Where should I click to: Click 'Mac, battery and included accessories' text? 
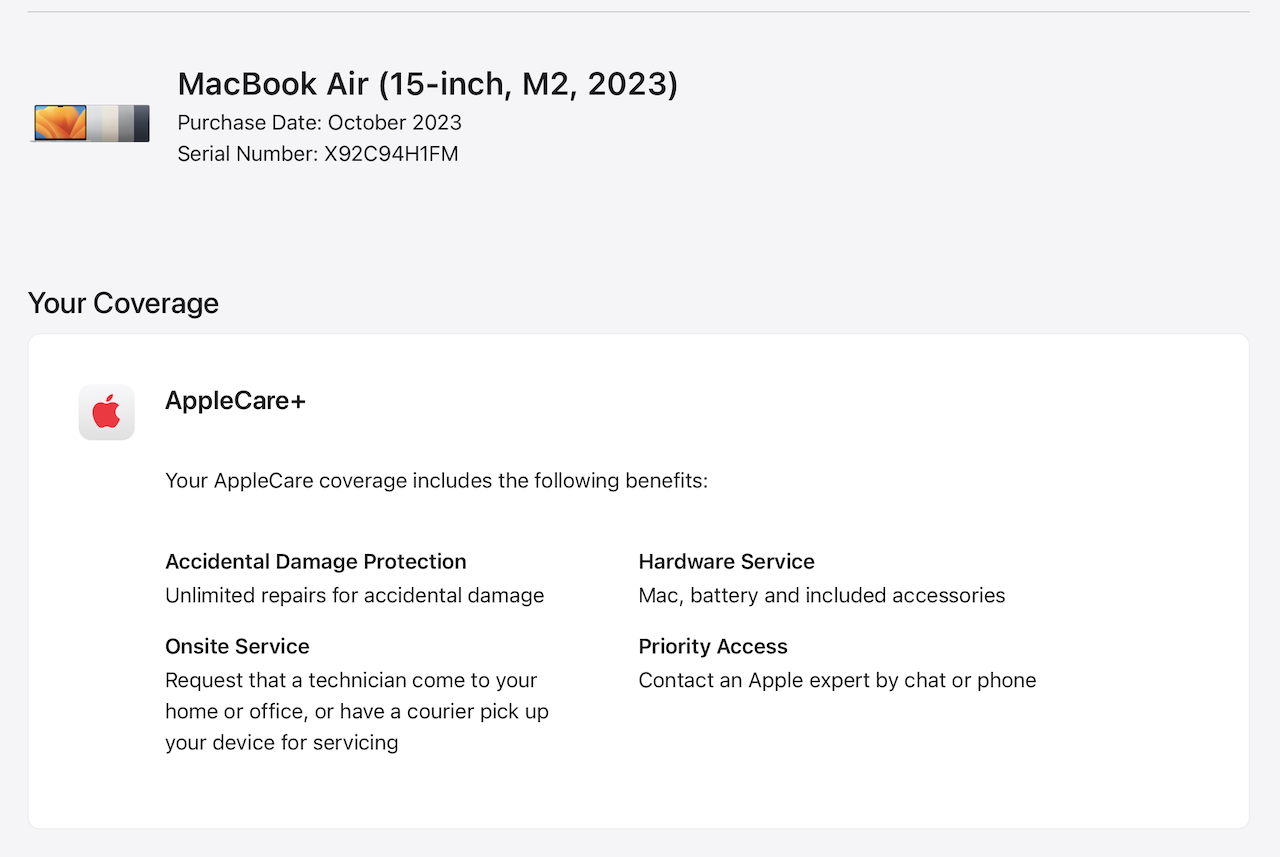click(822, 596)
